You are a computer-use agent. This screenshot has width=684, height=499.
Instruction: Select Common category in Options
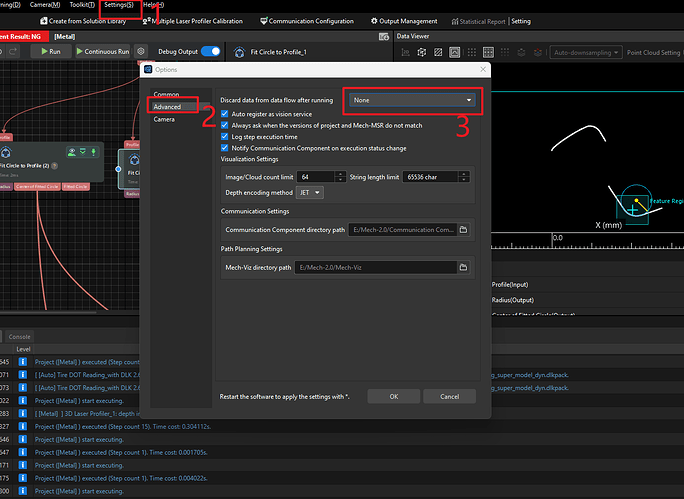[x=166, y=94]
